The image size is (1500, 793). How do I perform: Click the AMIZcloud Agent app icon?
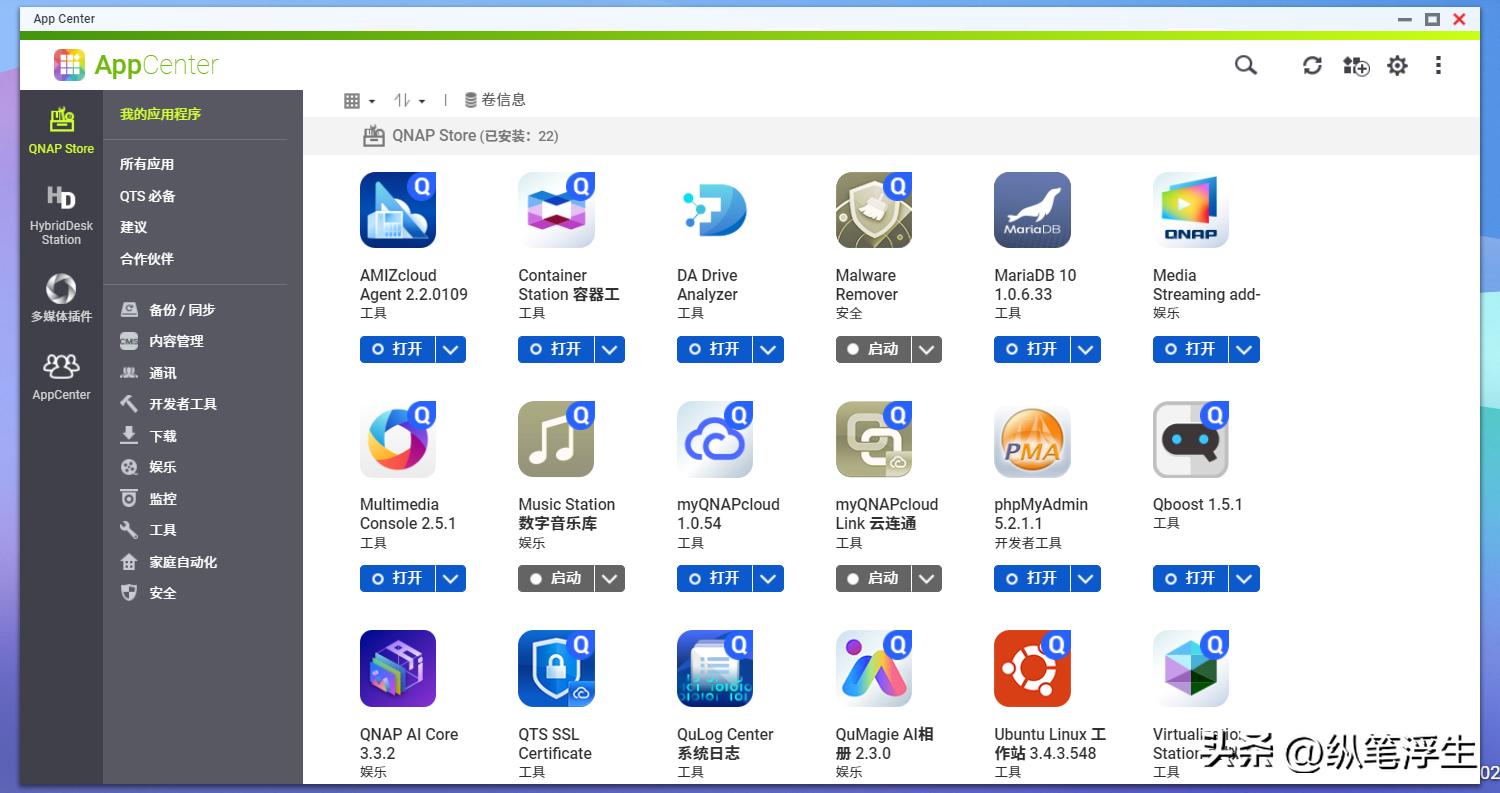[398, 210]
